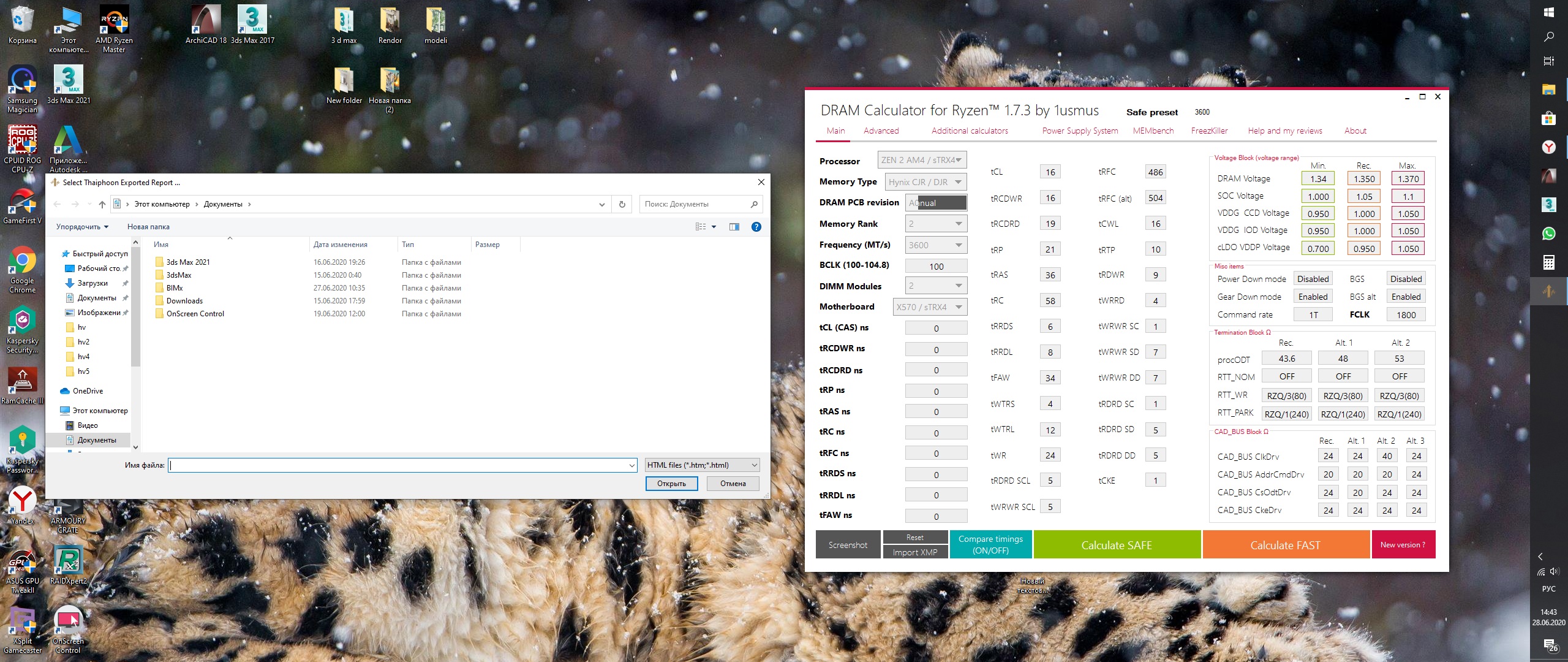The image size is (1568, 662).
Task: Click the Calculator icon in the taskbar
Action: tap(1548, 262)
